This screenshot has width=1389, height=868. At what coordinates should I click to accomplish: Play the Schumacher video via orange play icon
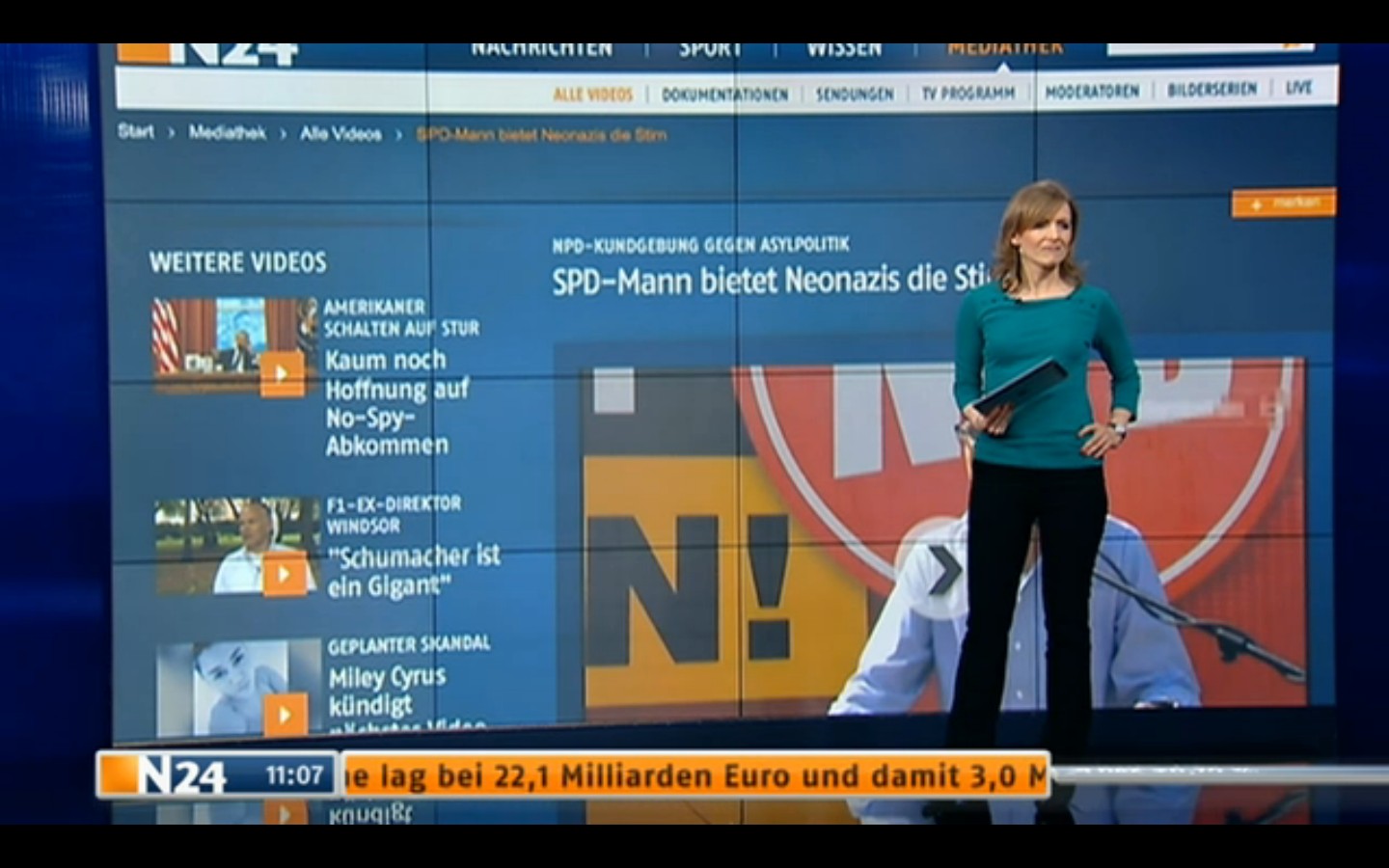[x=284, y=575]
